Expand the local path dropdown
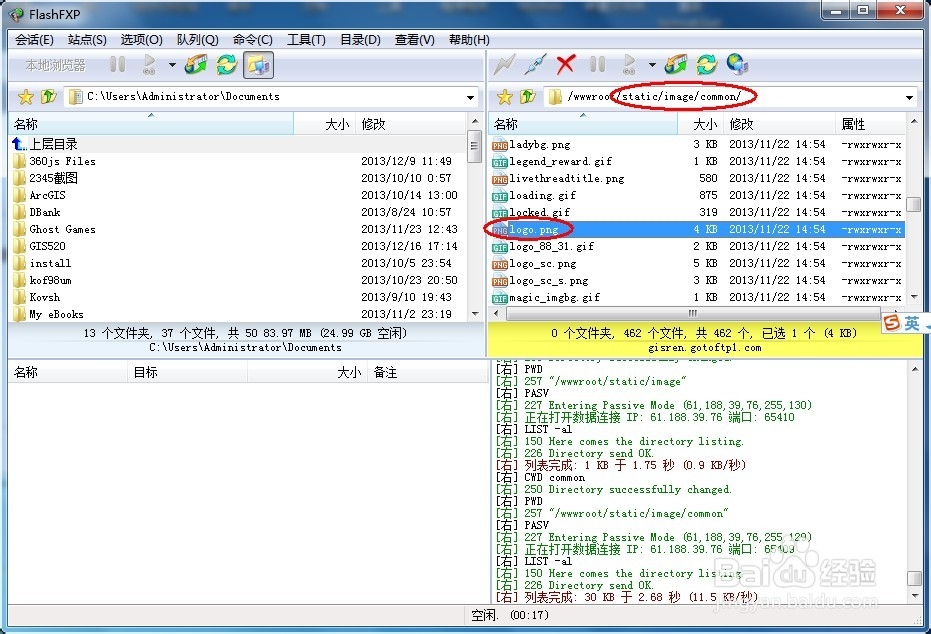 (x=470, y=97)
